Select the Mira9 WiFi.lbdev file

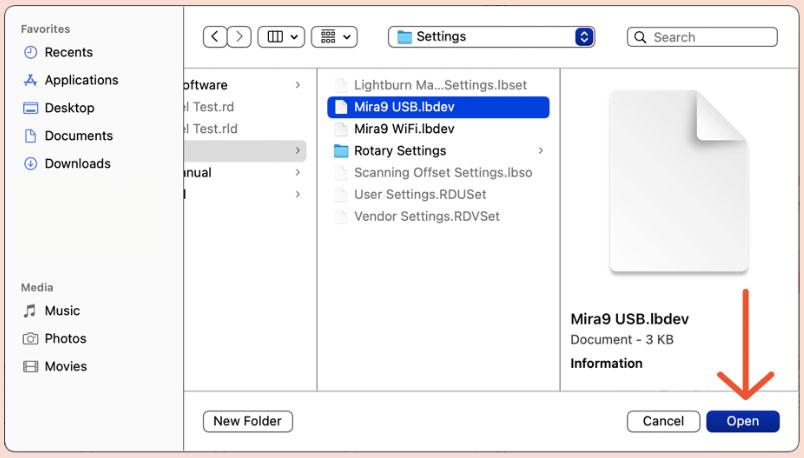[438, 129]
